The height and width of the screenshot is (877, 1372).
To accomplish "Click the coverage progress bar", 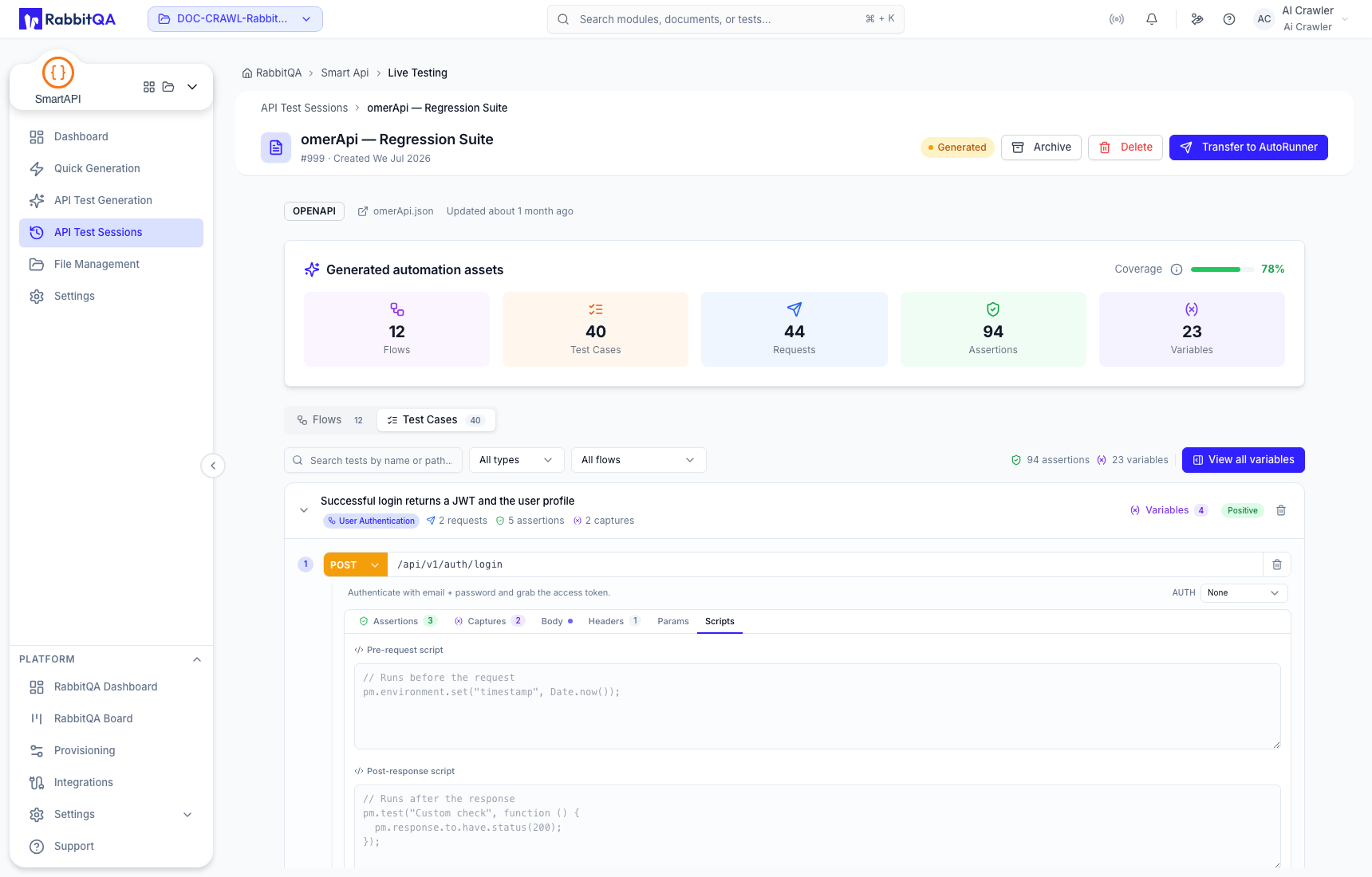I will [x=1221, y=269].
